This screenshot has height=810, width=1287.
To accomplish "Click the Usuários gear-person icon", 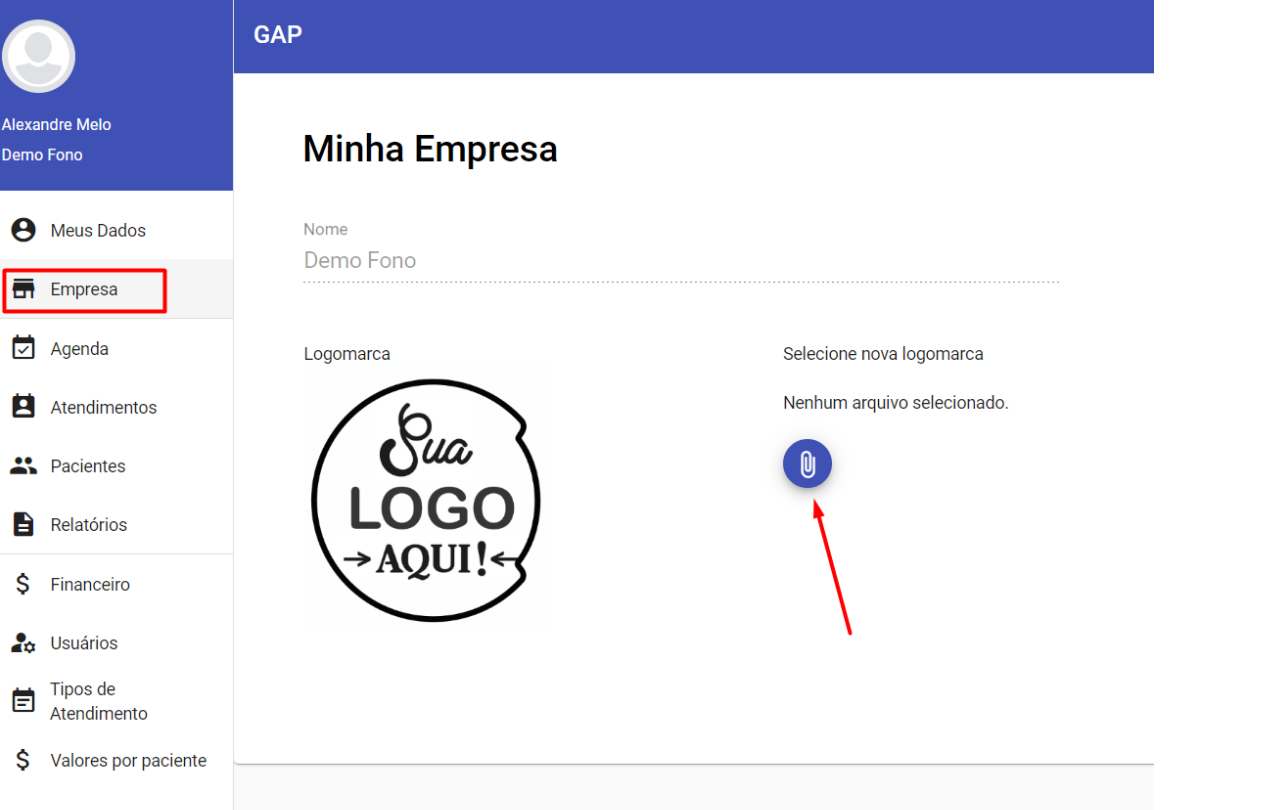I will pos(23,643).
